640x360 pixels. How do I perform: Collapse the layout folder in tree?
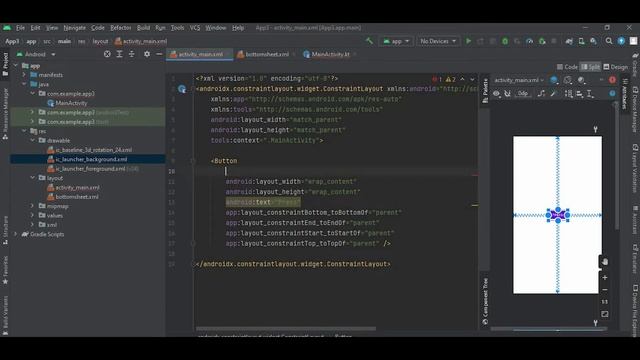(33, 178)
